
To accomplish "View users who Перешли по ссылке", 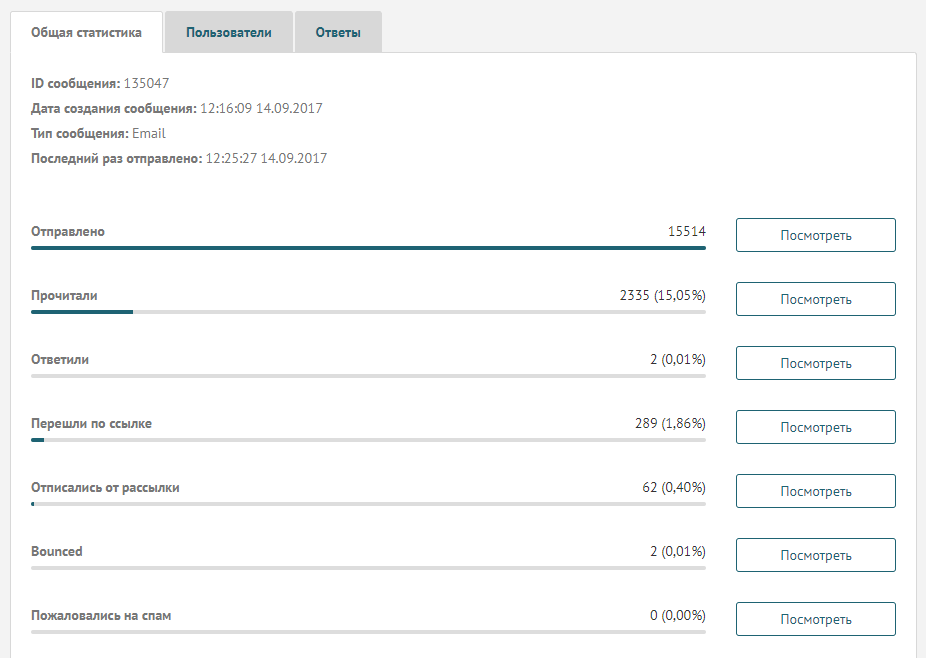I will pyautogui.click(x=816, y=427).
